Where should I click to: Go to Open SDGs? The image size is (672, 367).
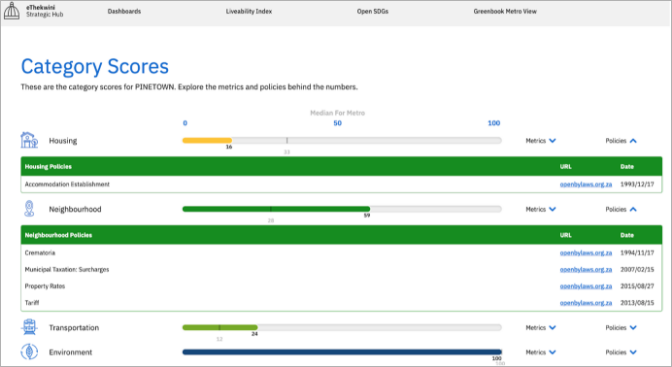click(372, 11)
